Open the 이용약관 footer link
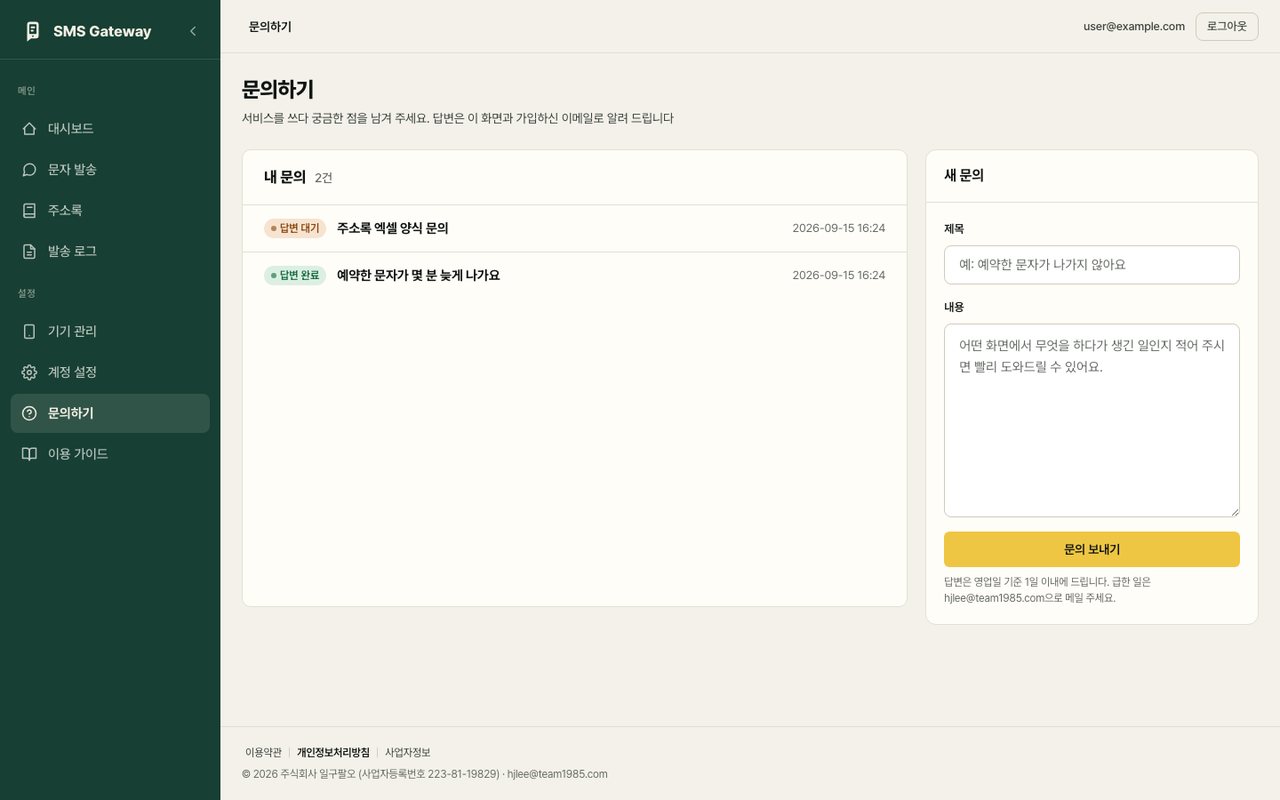 (263, 752)
